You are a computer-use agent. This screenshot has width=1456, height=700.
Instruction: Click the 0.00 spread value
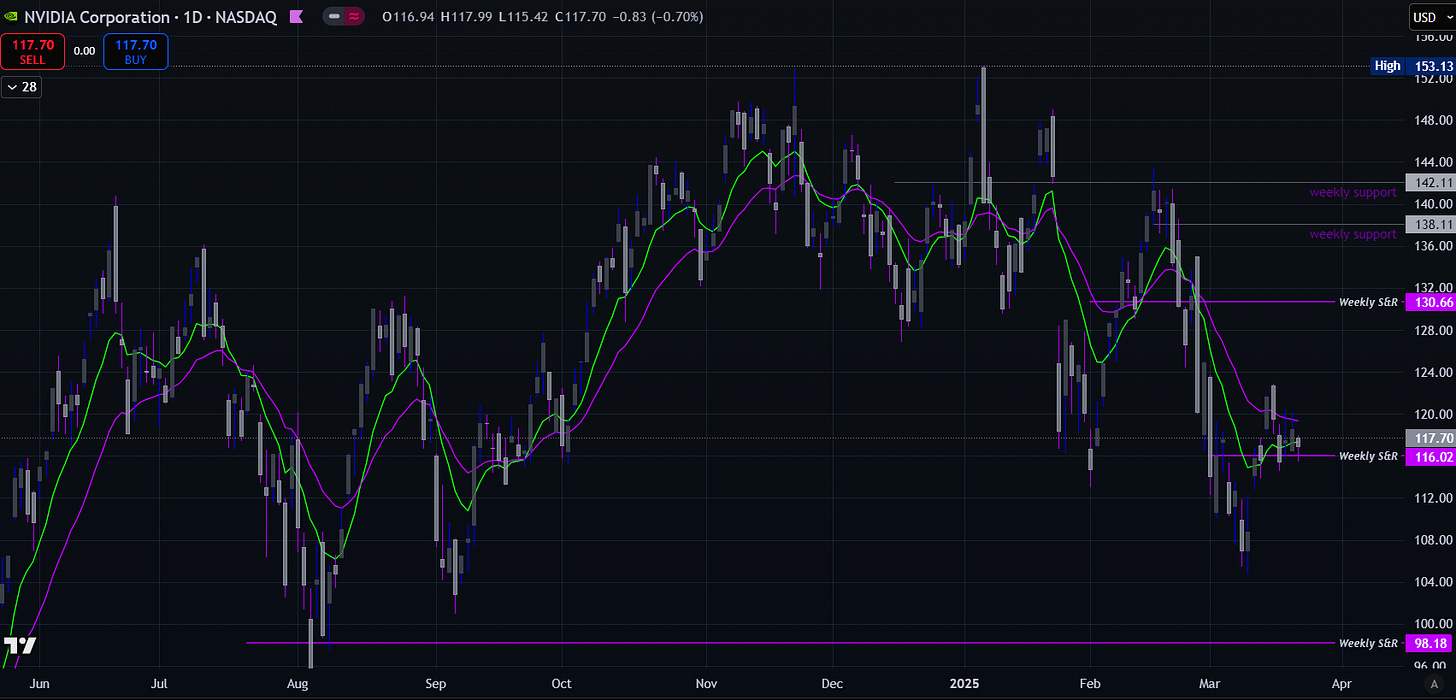pos(84,51)
